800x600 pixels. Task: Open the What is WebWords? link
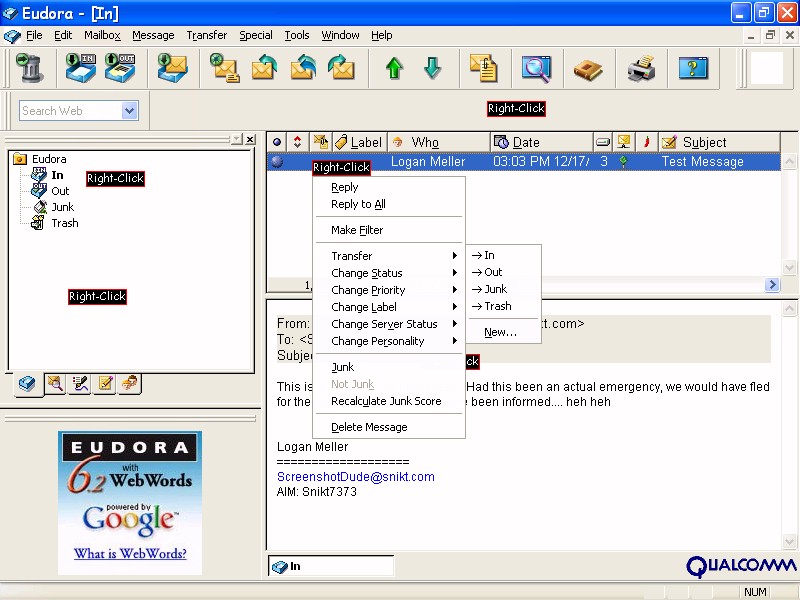[130, 554]
